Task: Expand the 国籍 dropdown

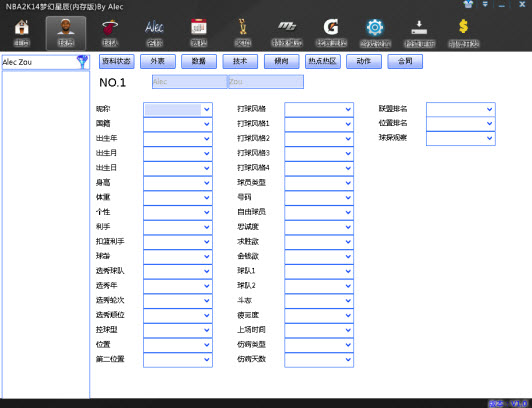Action: tap(178, 124)
